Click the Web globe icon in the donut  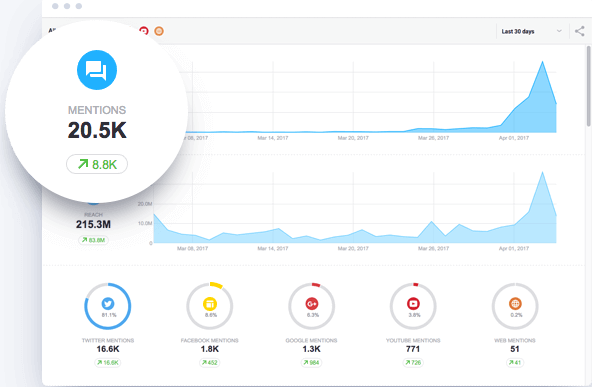(x=515, y=304)
